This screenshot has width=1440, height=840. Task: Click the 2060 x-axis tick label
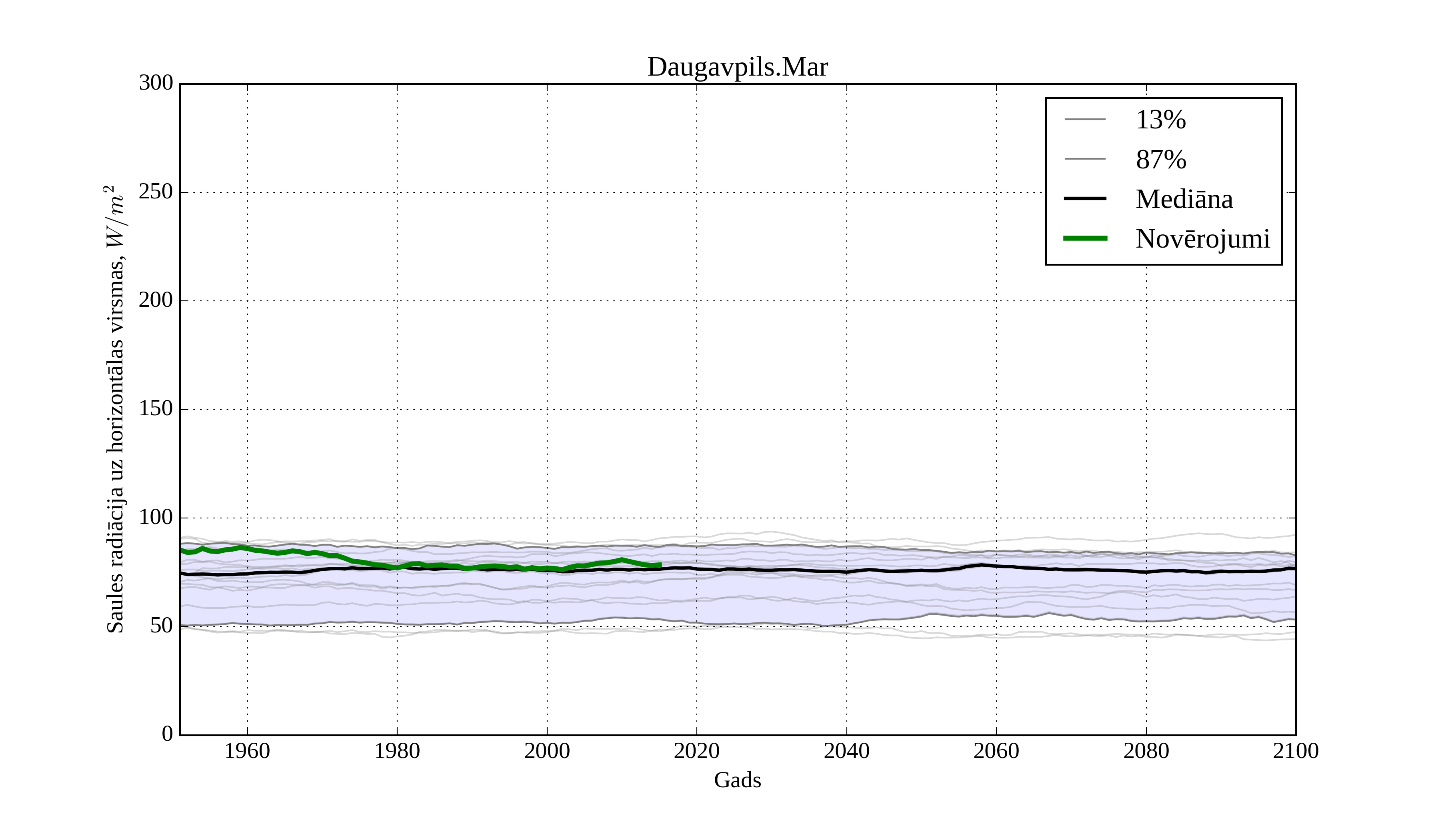996,751
